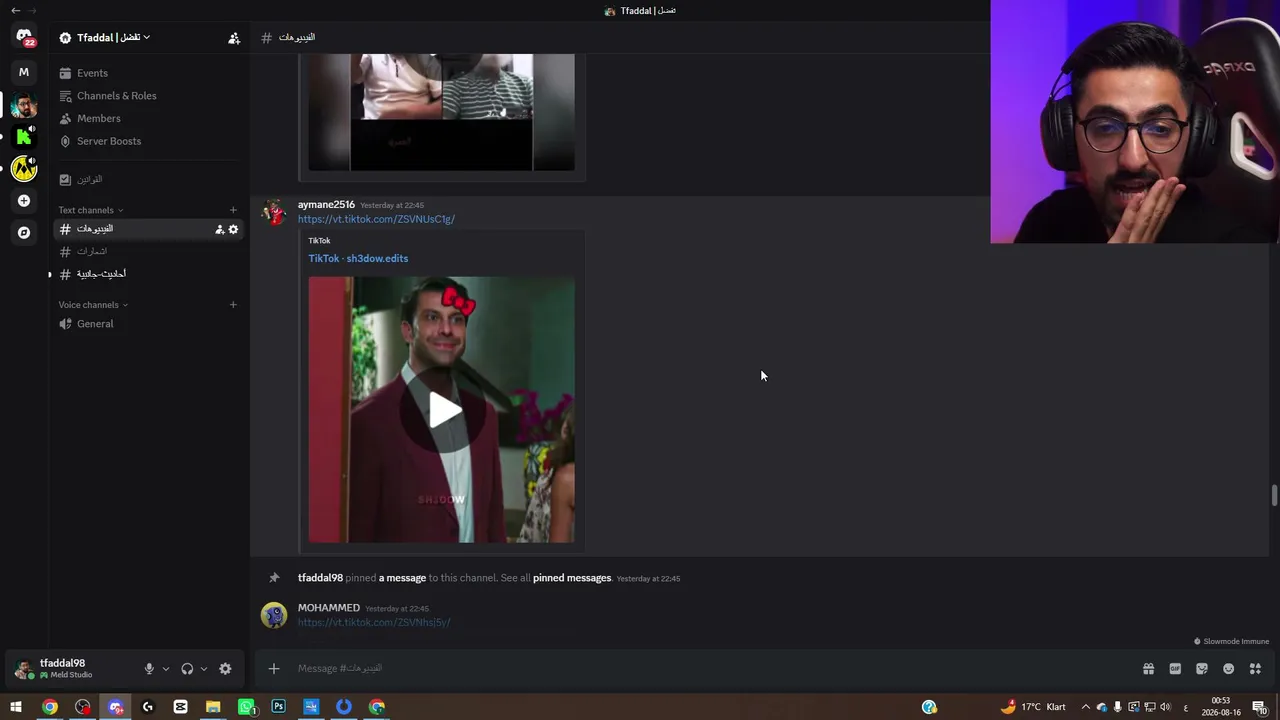1280x720 pixels.
Task: Toggle headphone deafen
Action: (x=187, y=669)
